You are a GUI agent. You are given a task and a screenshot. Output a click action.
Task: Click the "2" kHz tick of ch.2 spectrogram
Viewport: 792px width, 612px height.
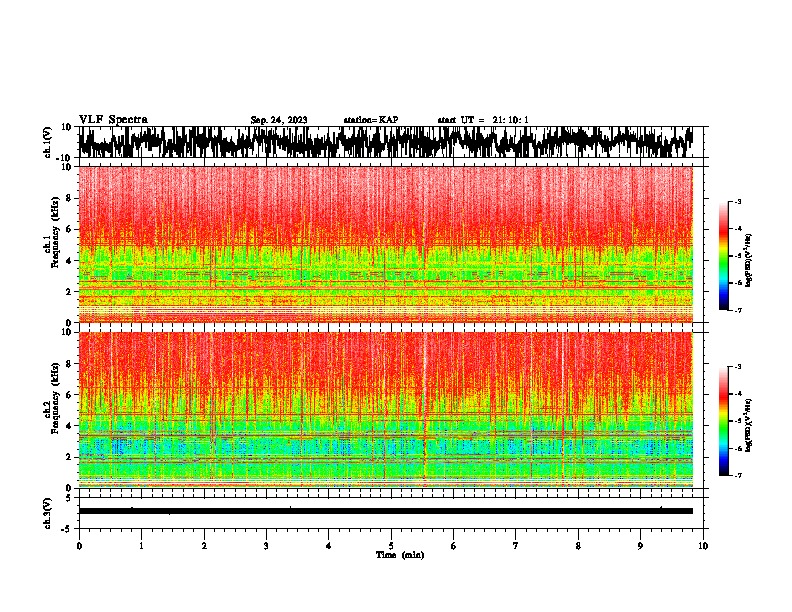point(69,457)
